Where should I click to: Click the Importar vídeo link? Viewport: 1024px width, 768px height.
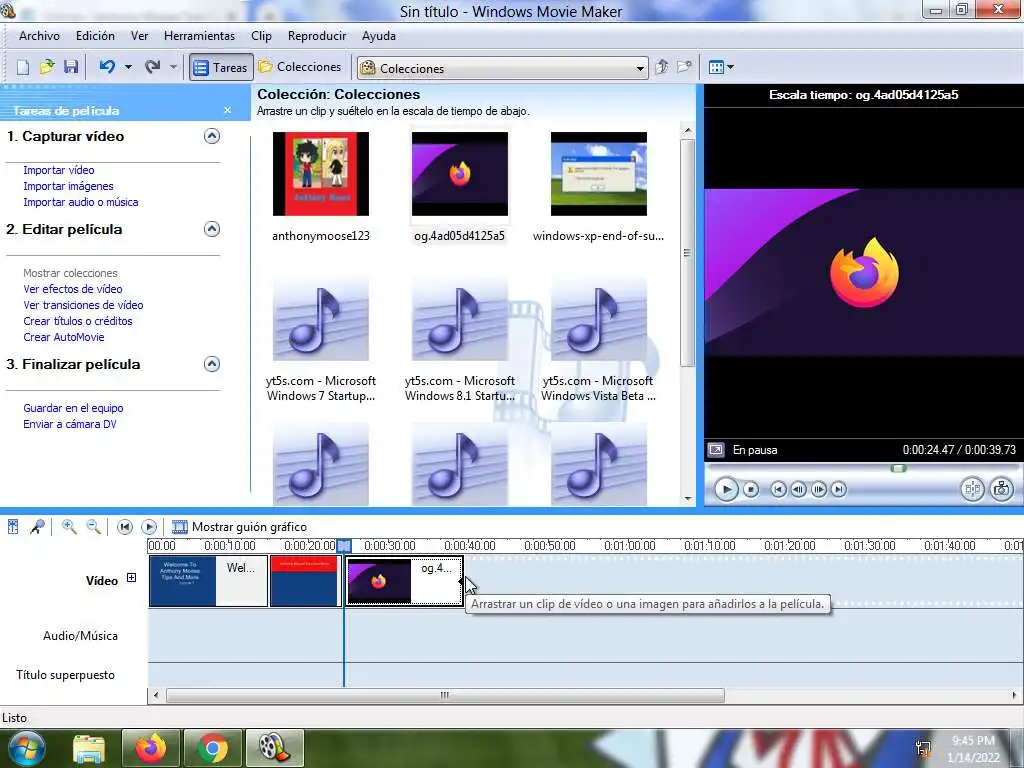click(59, 170)
